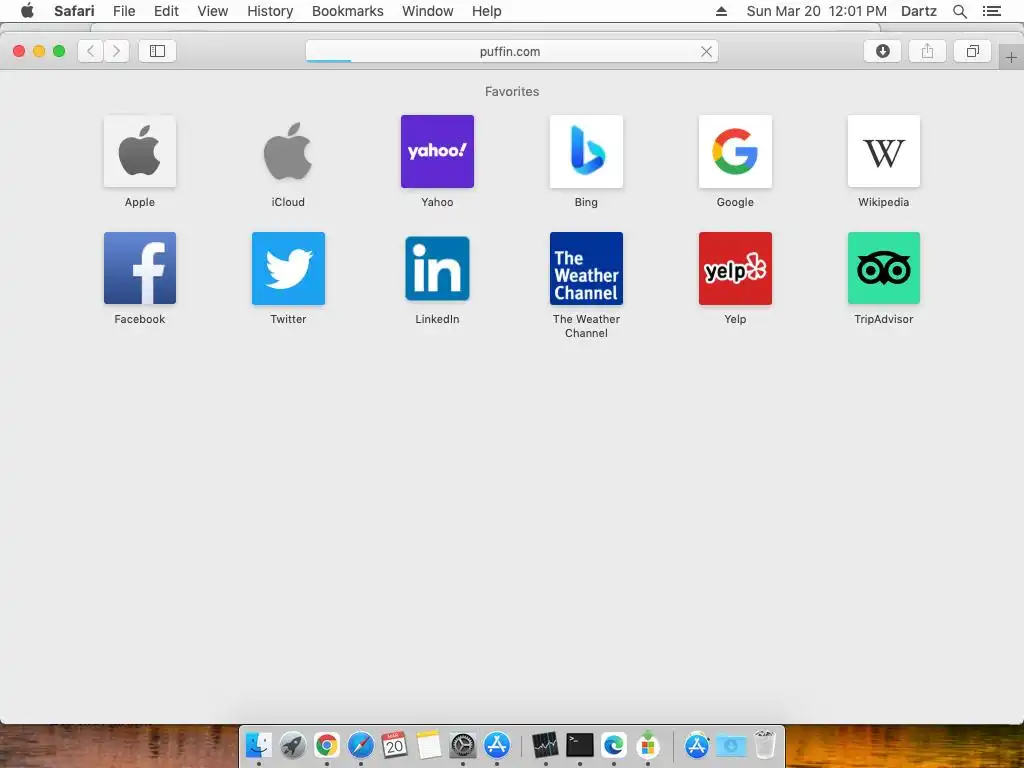Screen dimensions: 1024x768
Task: Open the Downloads folder in the Dock
Action: [x=731, y=745]
